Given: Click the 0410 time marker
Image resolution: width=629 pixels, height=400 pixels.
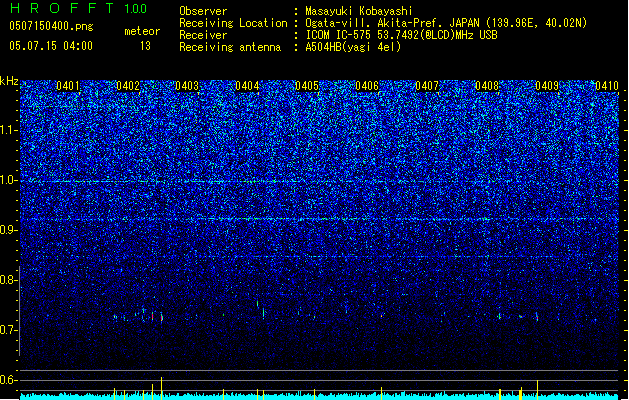Looking at the screenshot, I should click(x=607, y=86).
